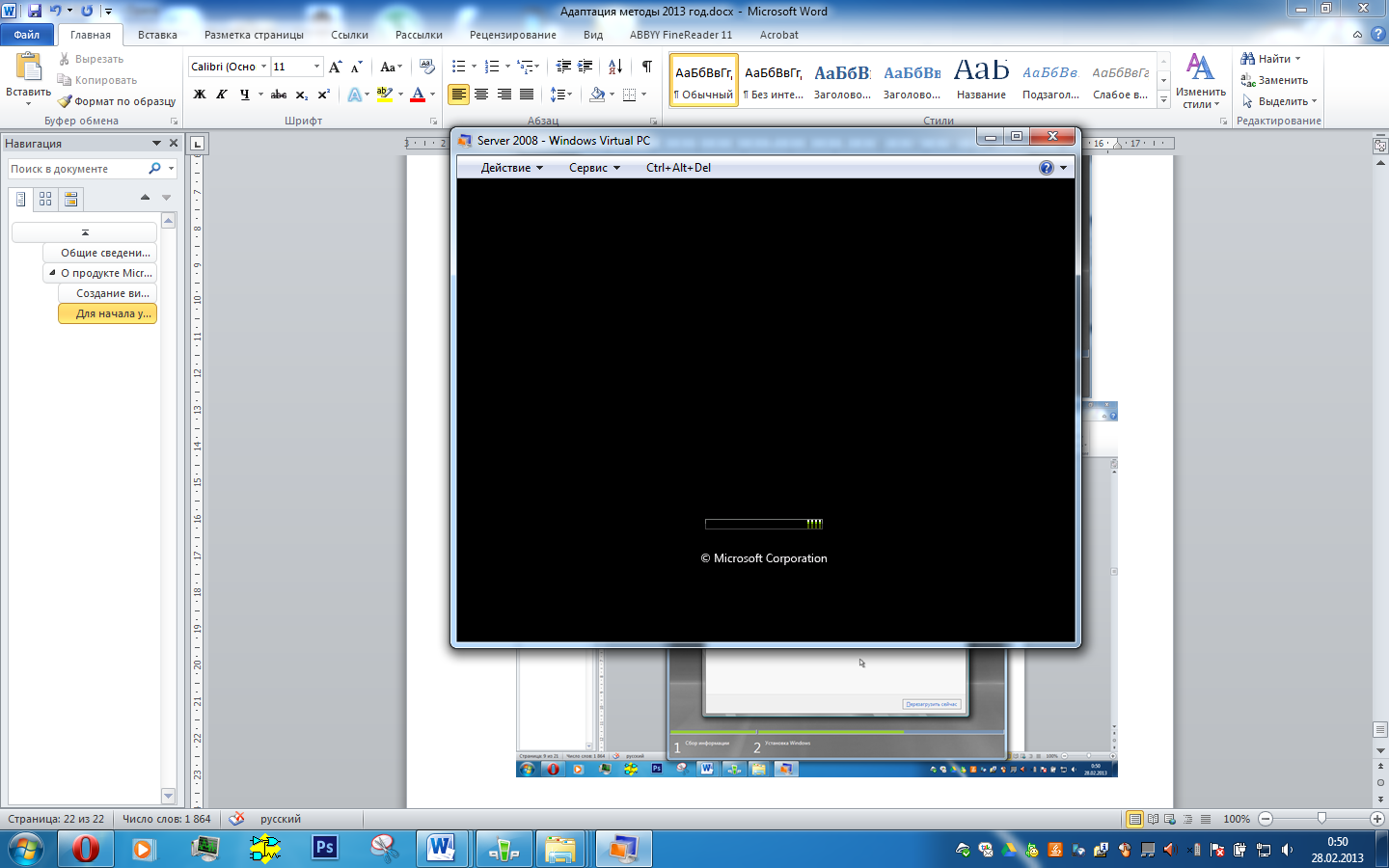Center the paragraph text
This screenshot has height=868, width=1389.
point(481,95)
